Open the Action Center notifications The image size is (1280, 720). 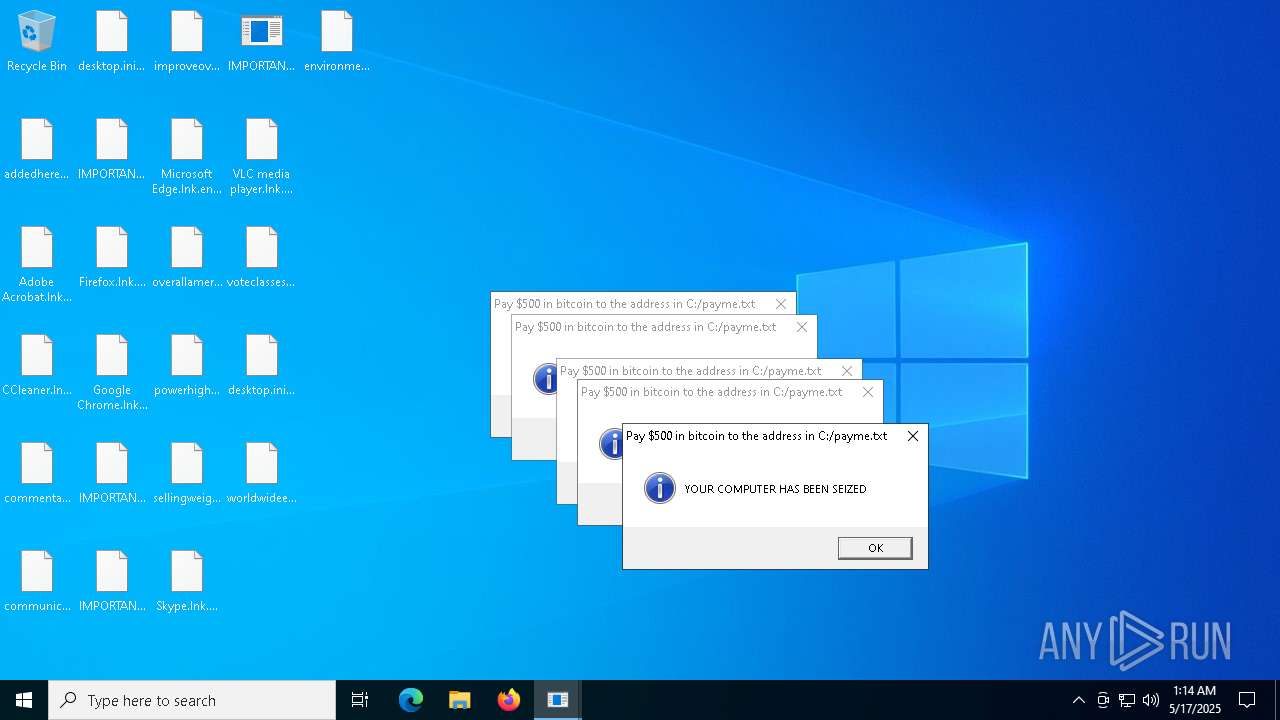pyautogui.click(x=1247, y=700)
